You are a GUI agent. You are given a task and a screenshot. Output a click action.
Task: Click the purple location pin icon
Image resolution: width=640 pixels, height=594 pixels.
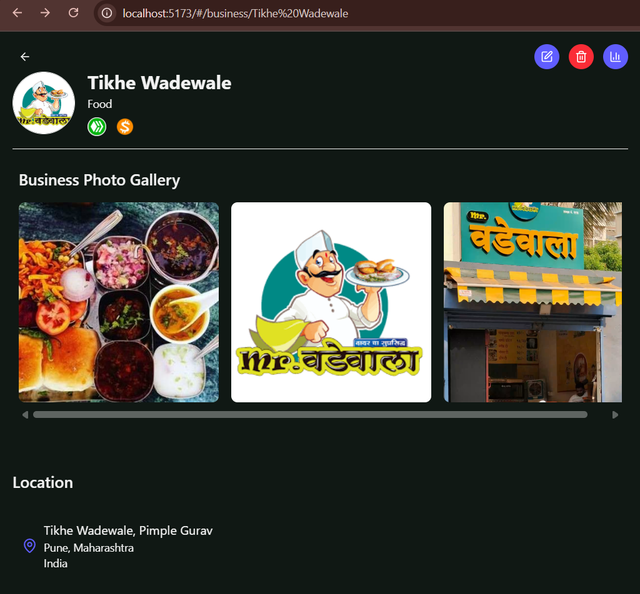(29, 546)
